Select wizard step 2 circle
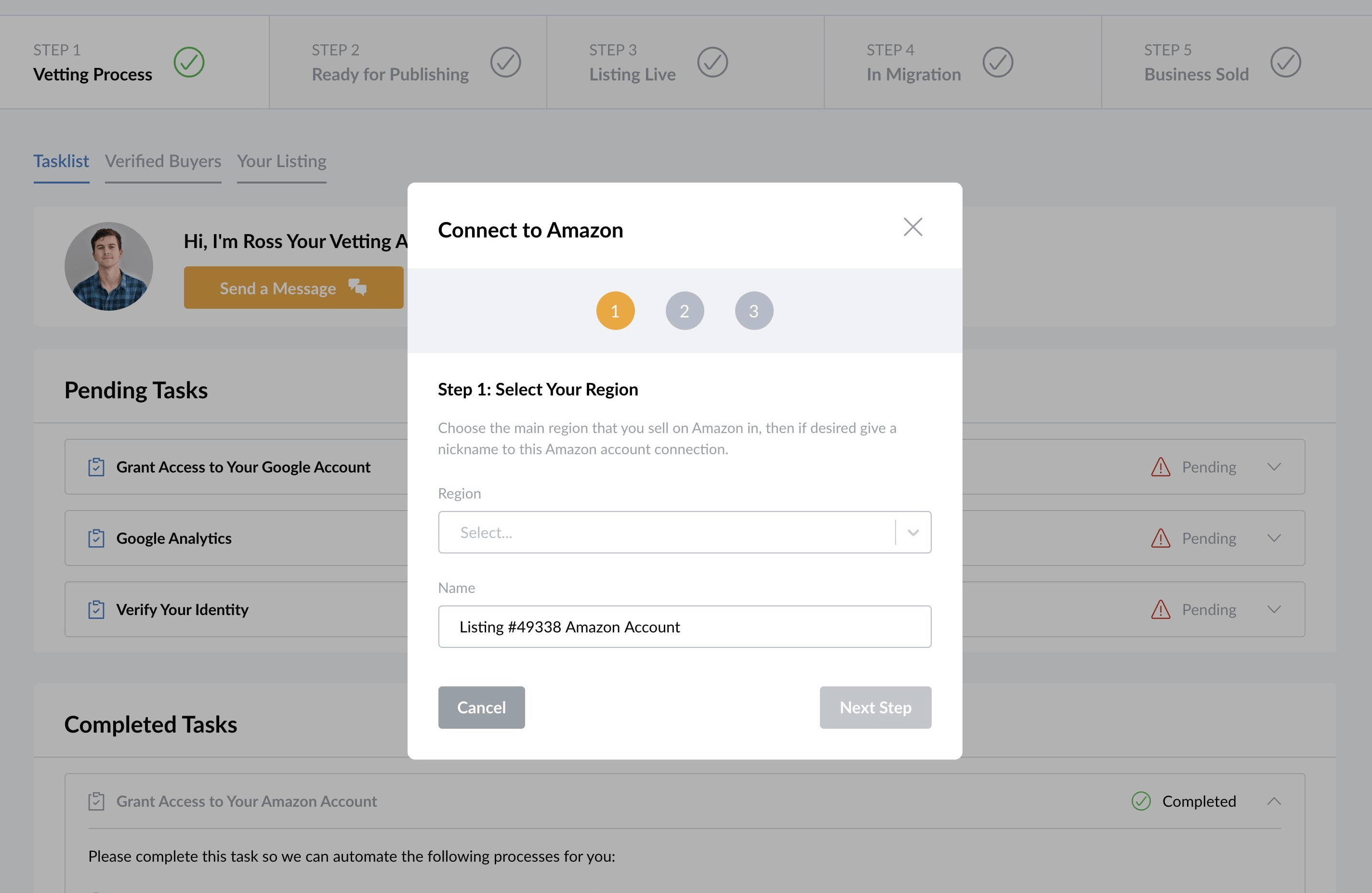Image resolution: width=1372 pixels, height=893 pixels. 684,311
